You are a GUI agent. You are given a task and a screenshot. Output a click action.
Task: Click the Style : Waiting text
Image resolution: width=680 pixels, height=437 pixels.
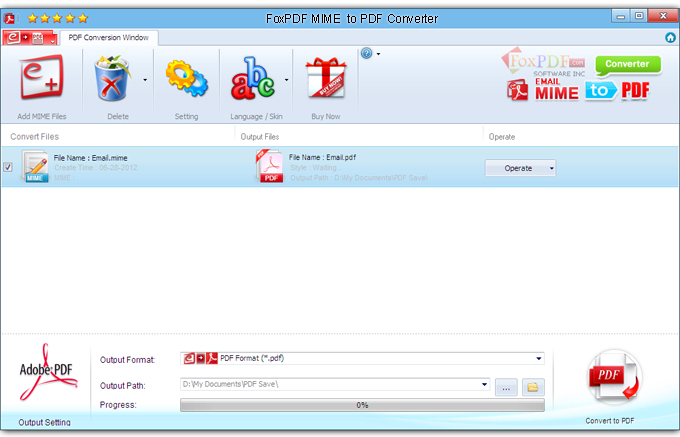[x=314, y=167]
